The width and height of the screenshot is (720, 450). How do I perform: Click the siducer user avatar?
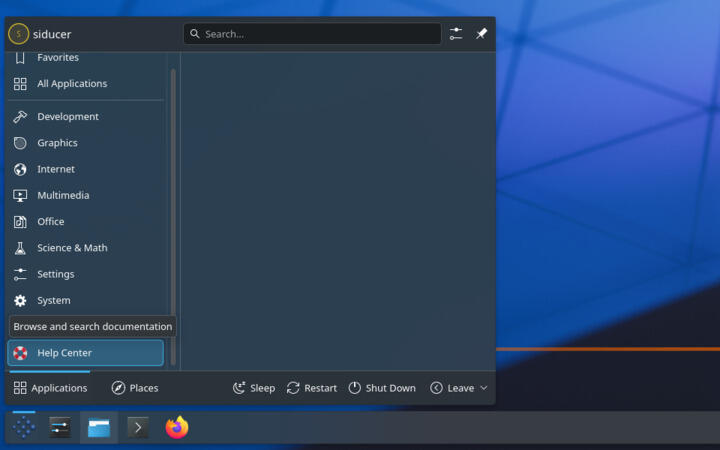click(18, 34)
